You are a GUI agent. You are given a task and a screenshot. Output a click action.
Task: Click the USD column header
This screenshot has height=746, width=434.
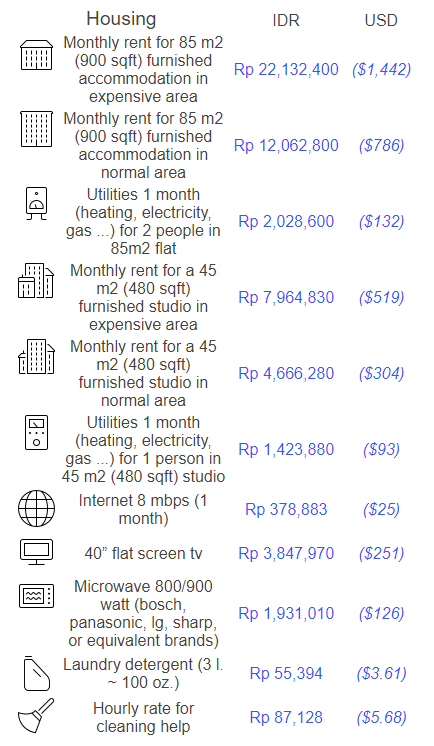(x=381, y=20)
